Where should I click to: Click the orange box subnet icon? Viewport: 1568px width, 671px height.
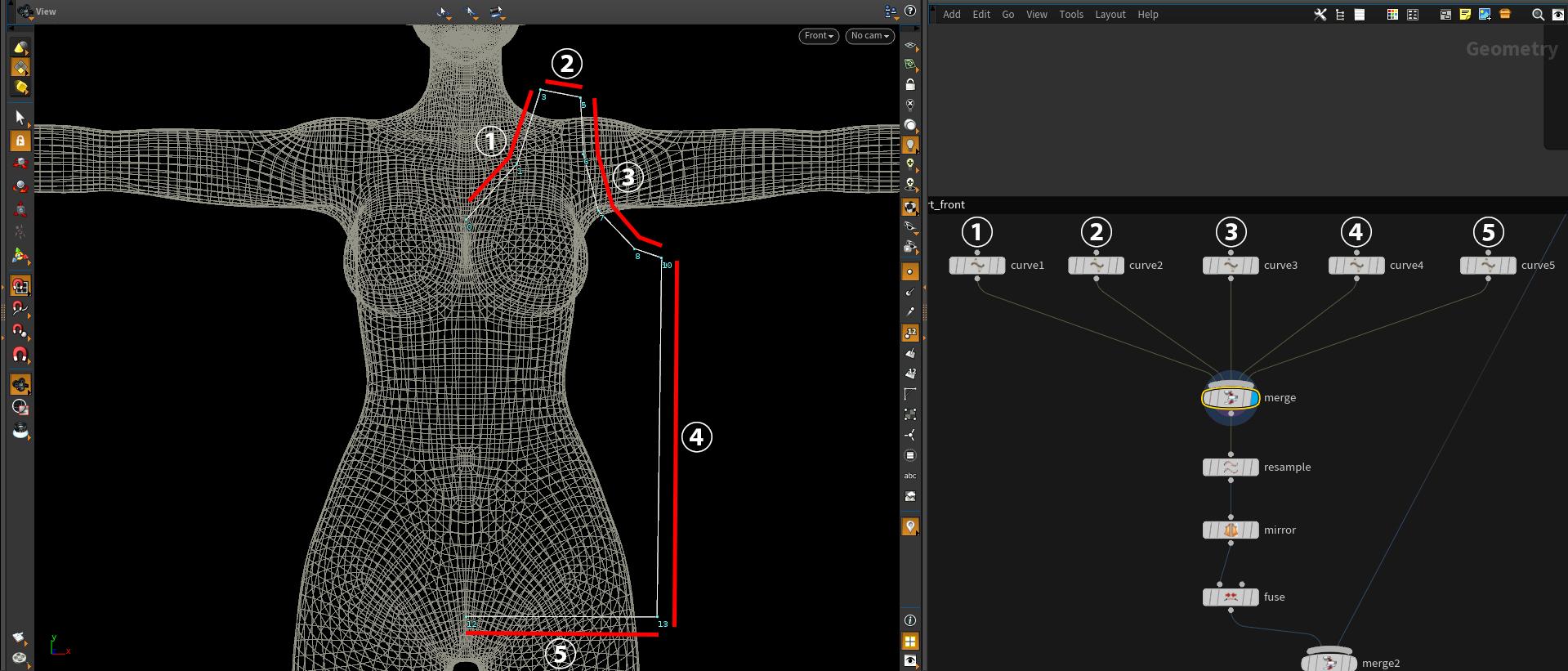pyautogui.click(x=1505, y=15)
